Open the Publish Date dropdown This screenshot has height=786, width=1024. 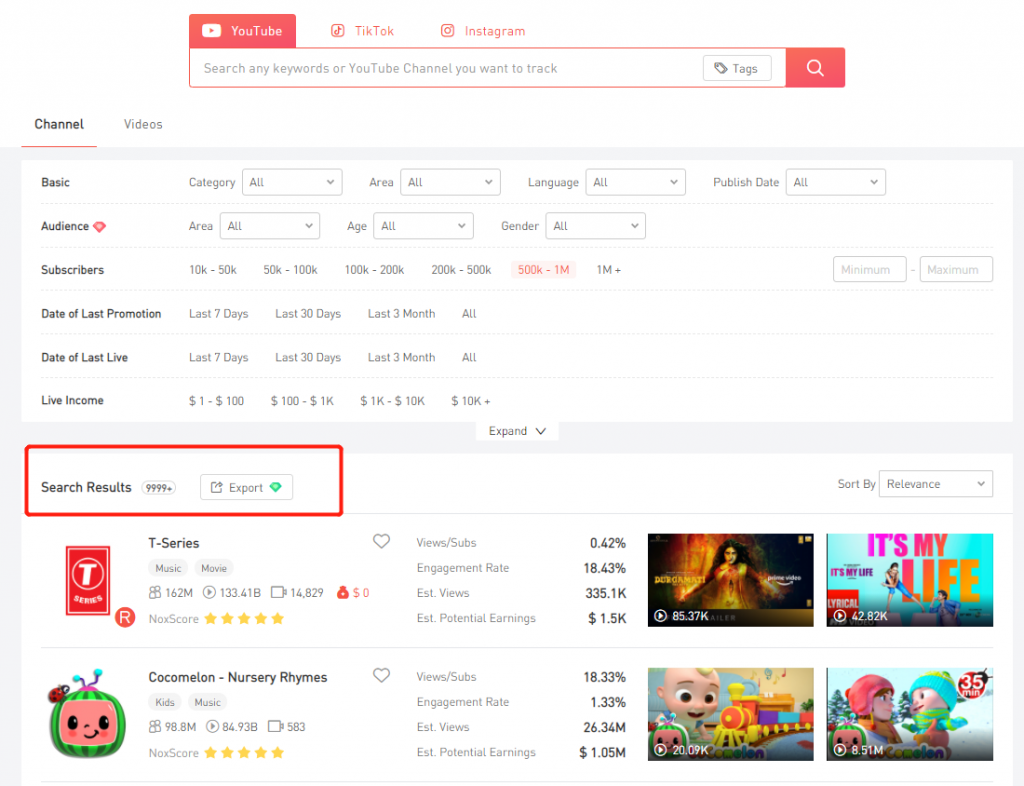click(836, 182)
